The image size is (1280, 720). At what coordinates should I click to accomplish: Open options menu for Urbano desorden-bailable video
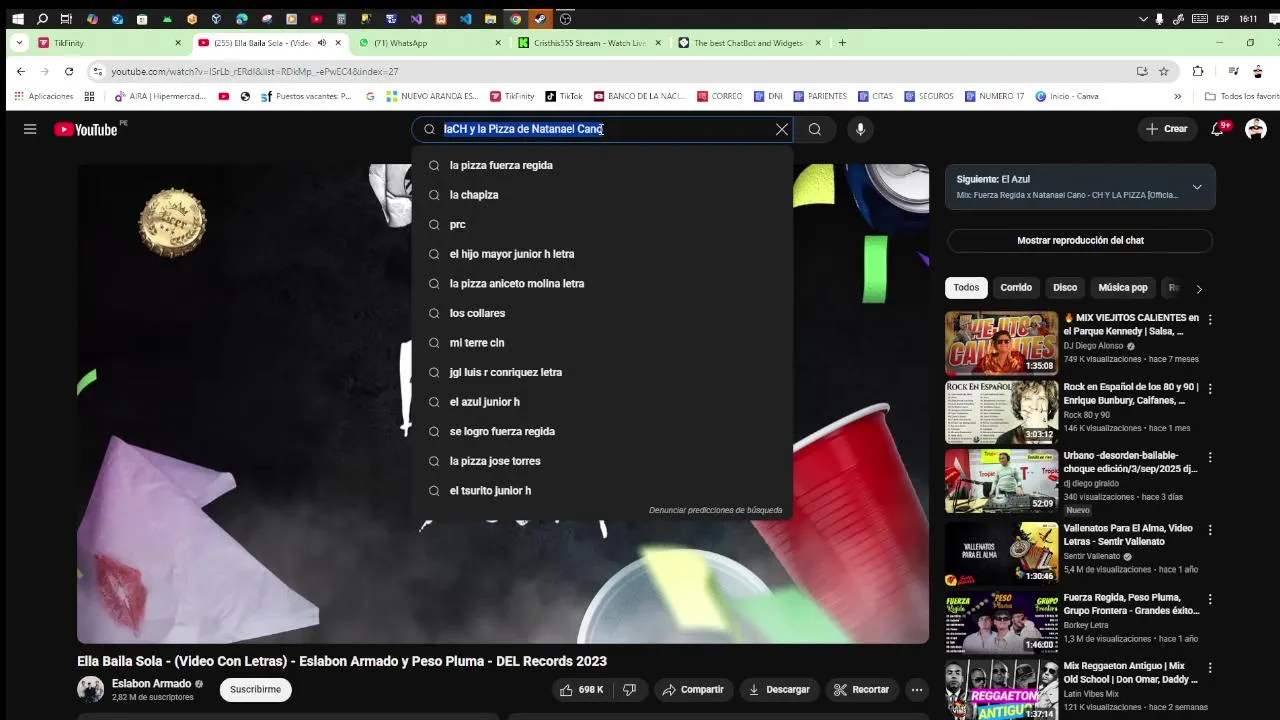click(1210, 458)
